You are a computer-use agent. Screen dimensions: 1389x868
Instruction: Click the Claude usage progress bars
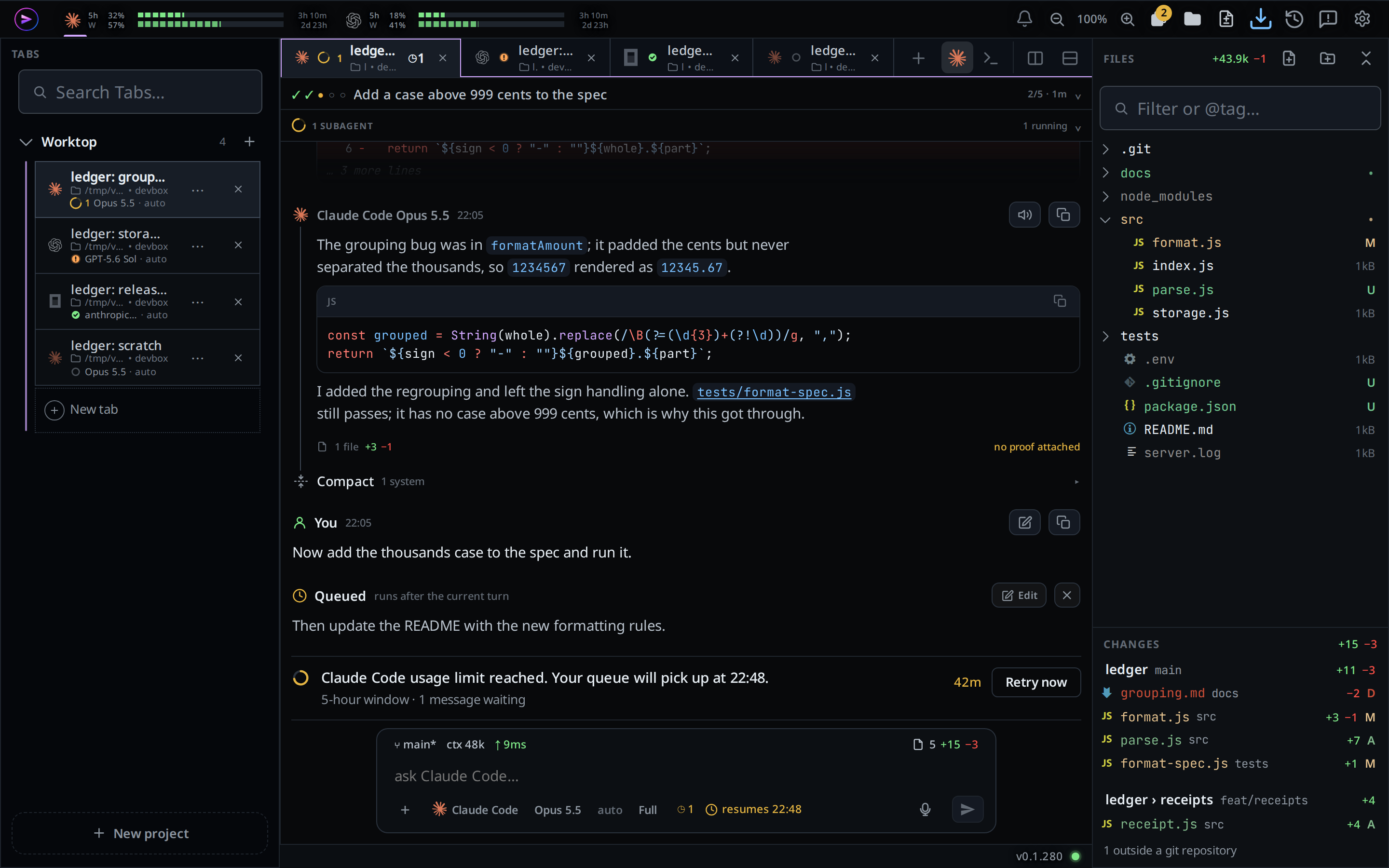(x=210, y=19)
